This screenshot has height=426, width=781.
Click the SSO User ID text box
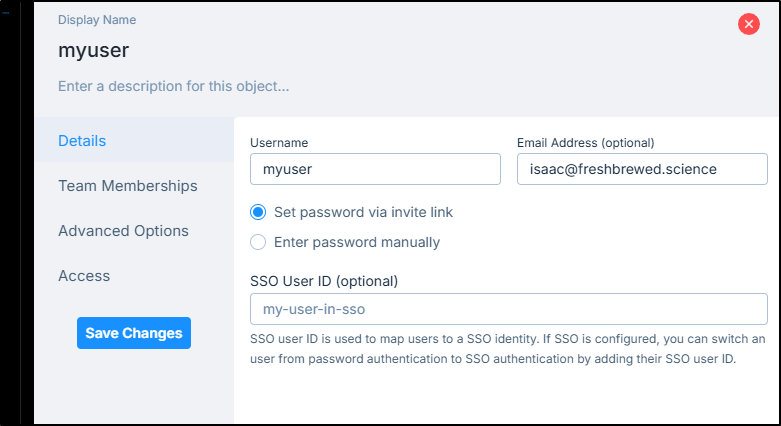click(x=509, y=309)
